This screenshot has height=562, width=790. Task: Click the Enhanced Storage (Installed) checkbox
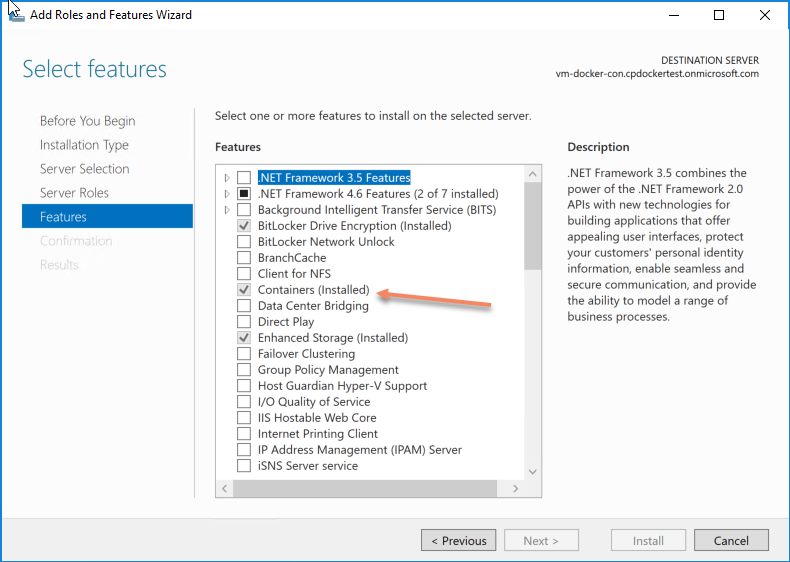(244, 338)
